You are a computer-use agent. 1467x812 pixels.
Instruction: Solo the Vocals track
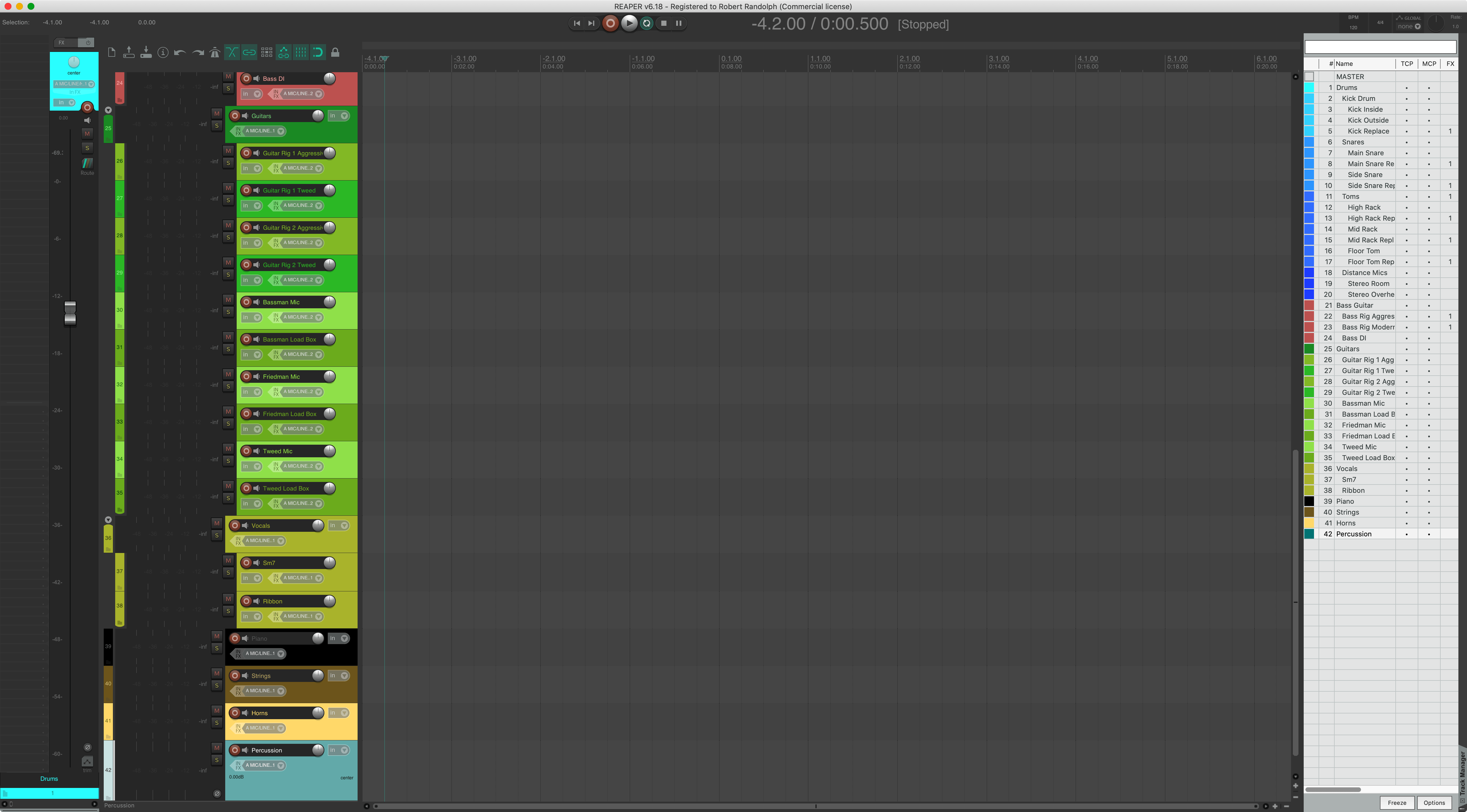point(217,535)
